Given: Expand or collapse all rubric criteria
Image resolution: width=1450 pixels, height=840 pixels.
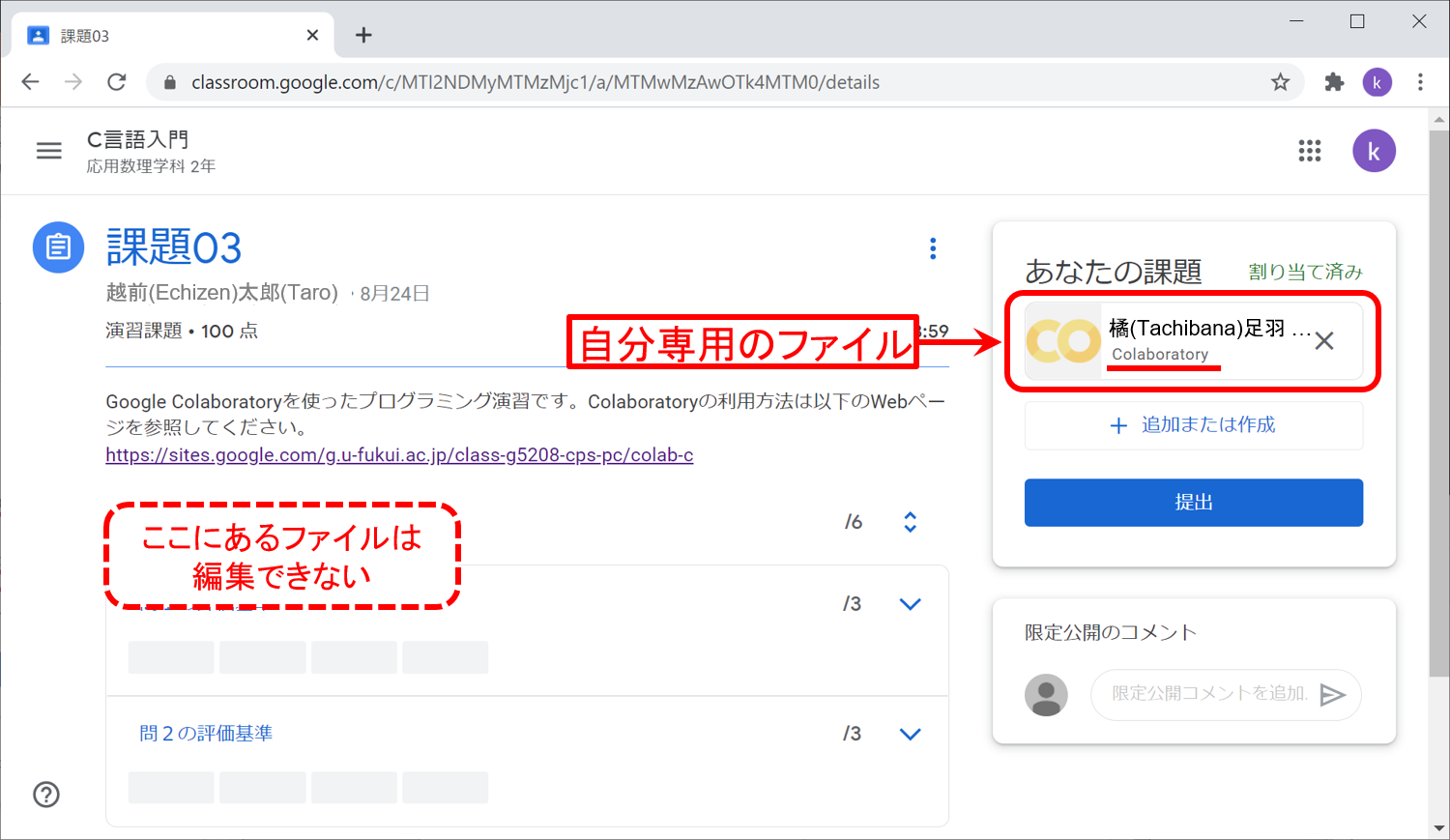Looking at the screenshot, I should click(910, 522).
